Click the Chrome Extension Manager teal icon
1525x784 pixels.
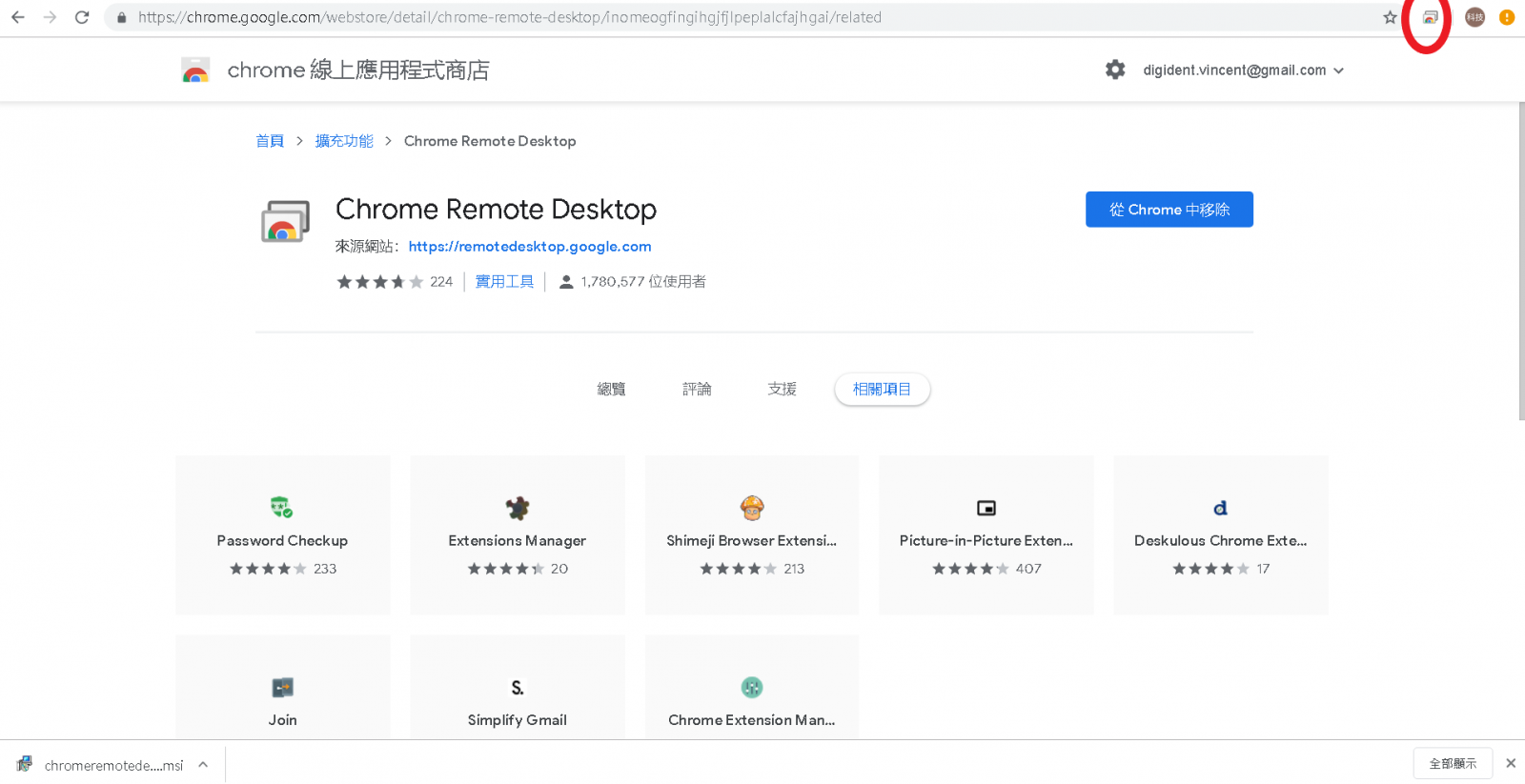coord(752,687)
